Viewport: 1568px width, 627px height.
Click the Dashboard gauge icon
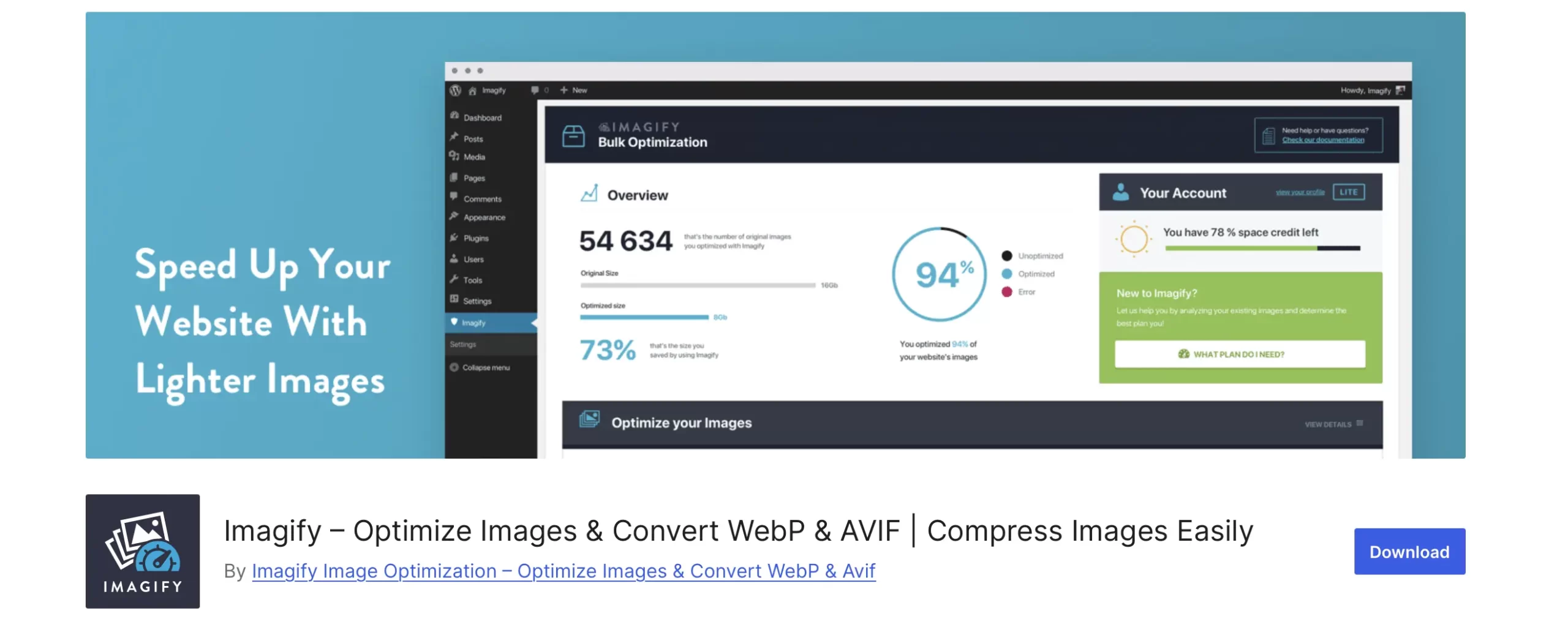(x=454, y=116)
